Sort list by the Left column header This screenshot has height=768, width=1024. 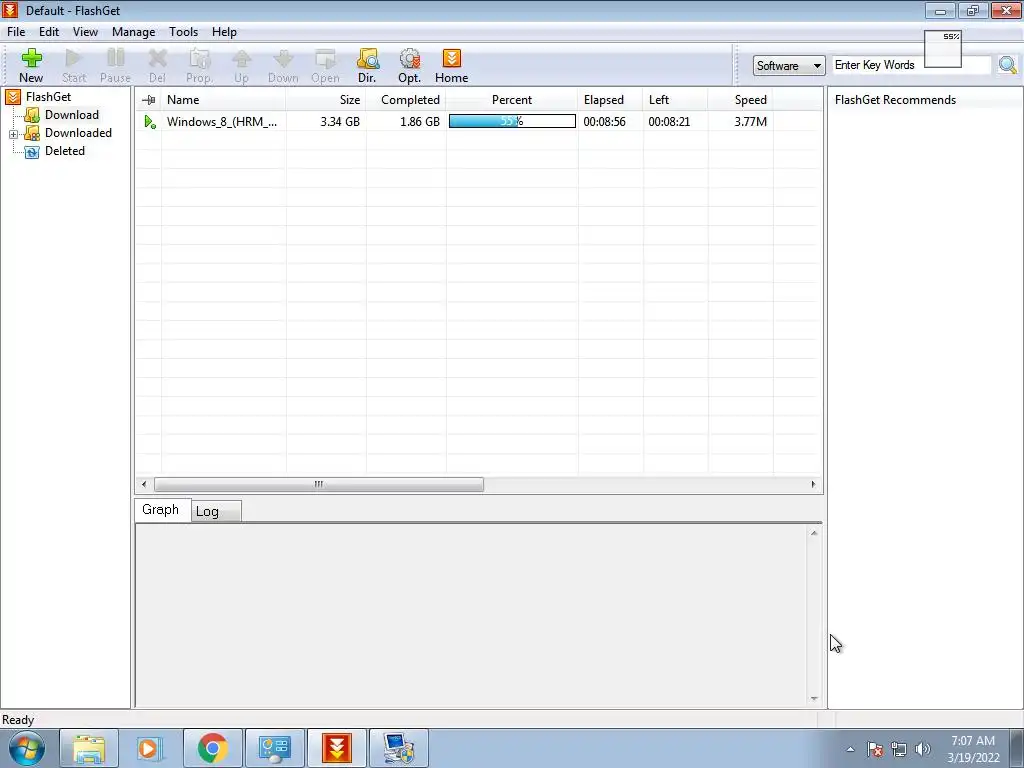[675, 100]
